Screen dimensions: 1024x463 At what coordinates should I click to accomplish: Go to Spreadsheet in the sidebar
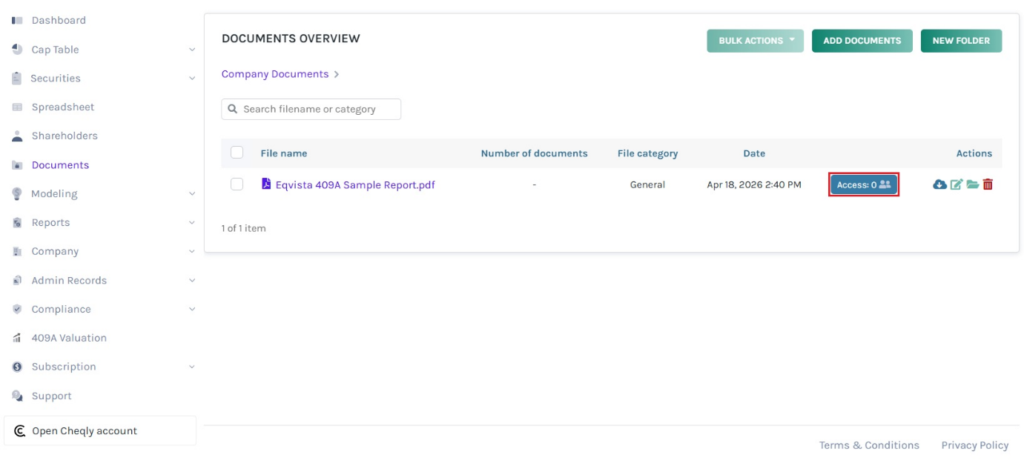click(x=62, y=107)
